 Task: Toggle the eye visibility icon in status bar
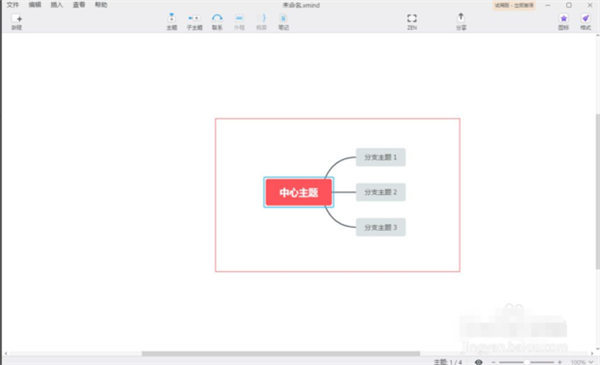click(478, 362)
